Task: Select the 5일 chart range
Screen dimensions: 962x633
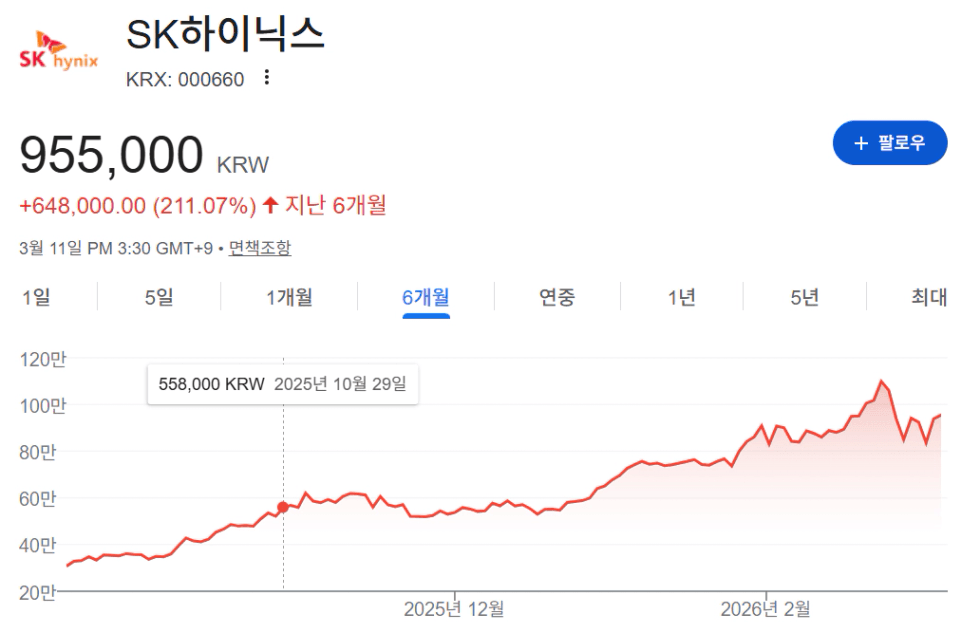Action: [158, 297]
